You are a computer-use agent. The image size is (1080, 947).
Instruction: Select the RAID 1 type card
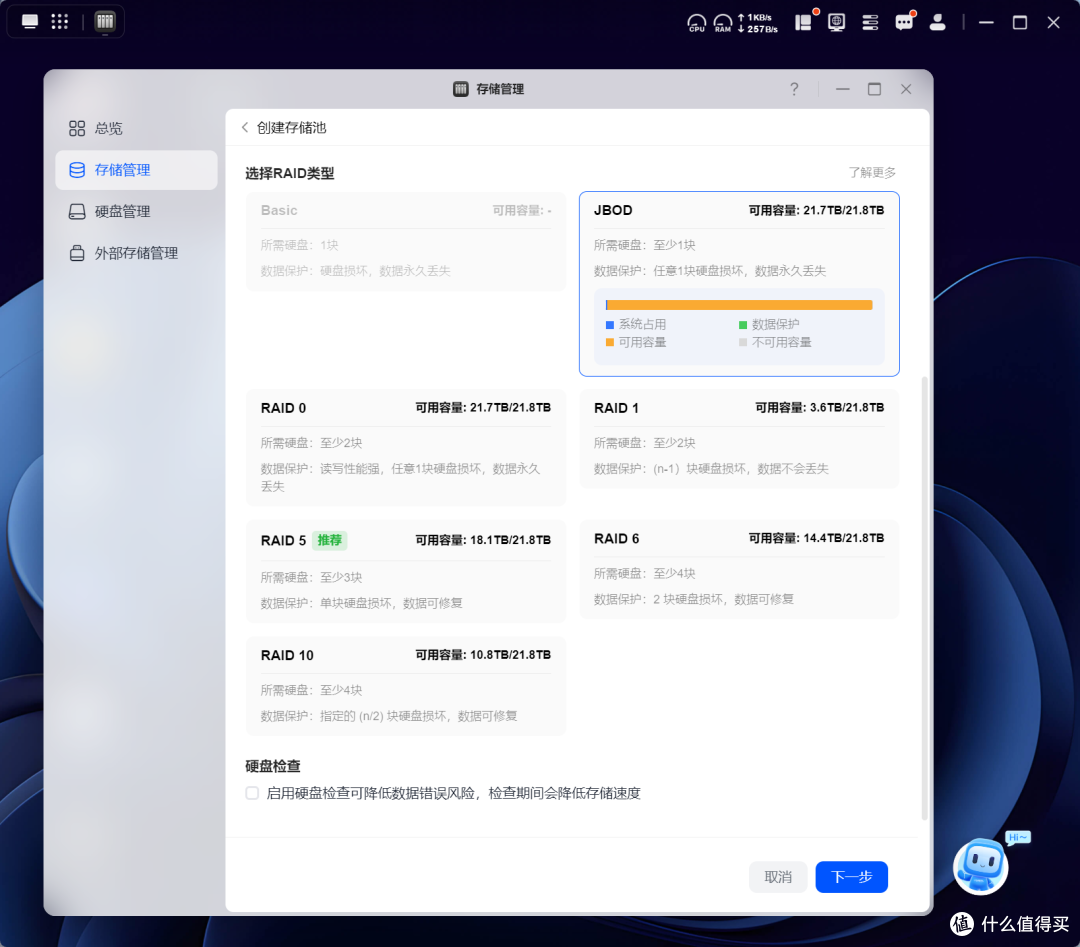coord(739,439)
